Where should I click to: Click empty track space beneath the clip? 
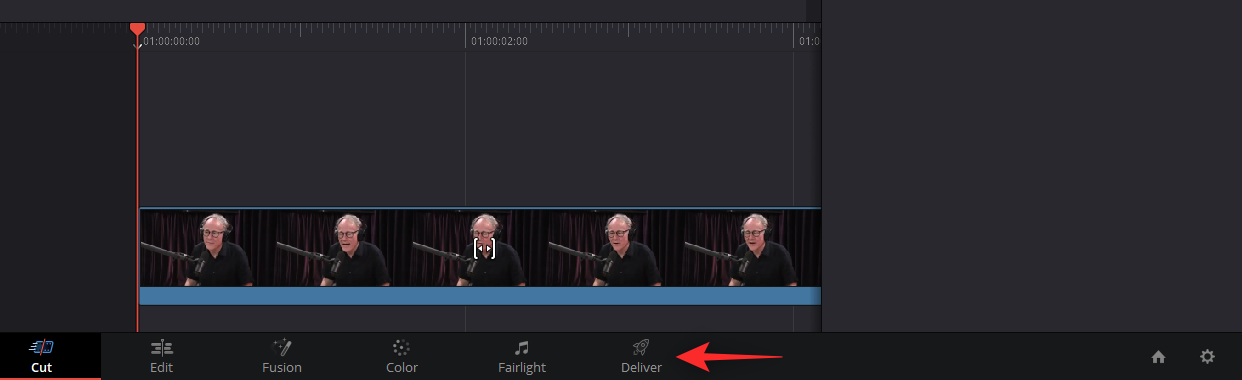click(480, 318)
